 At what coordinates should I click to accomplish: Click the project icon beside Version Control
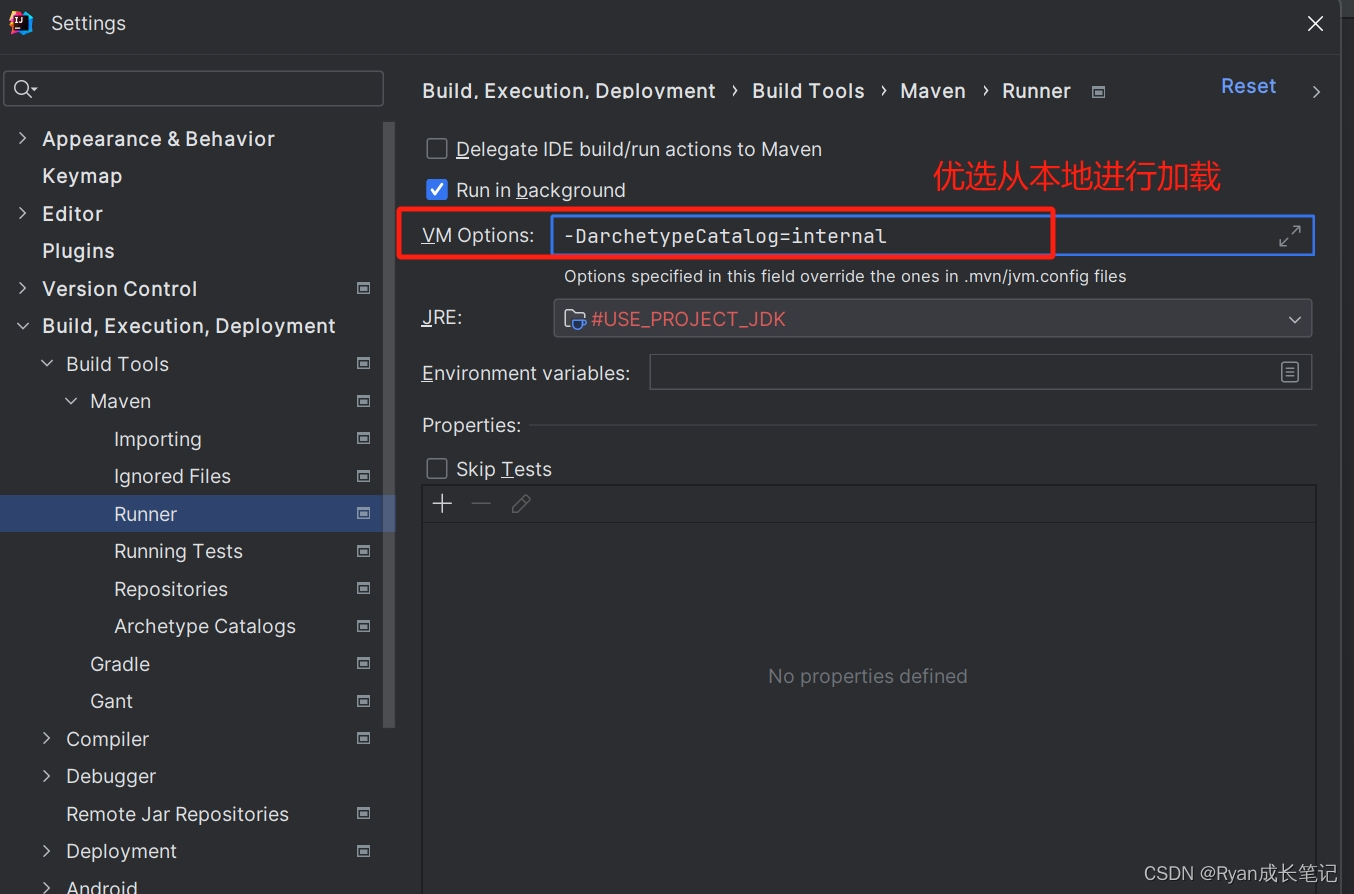[x=364, y=288]
